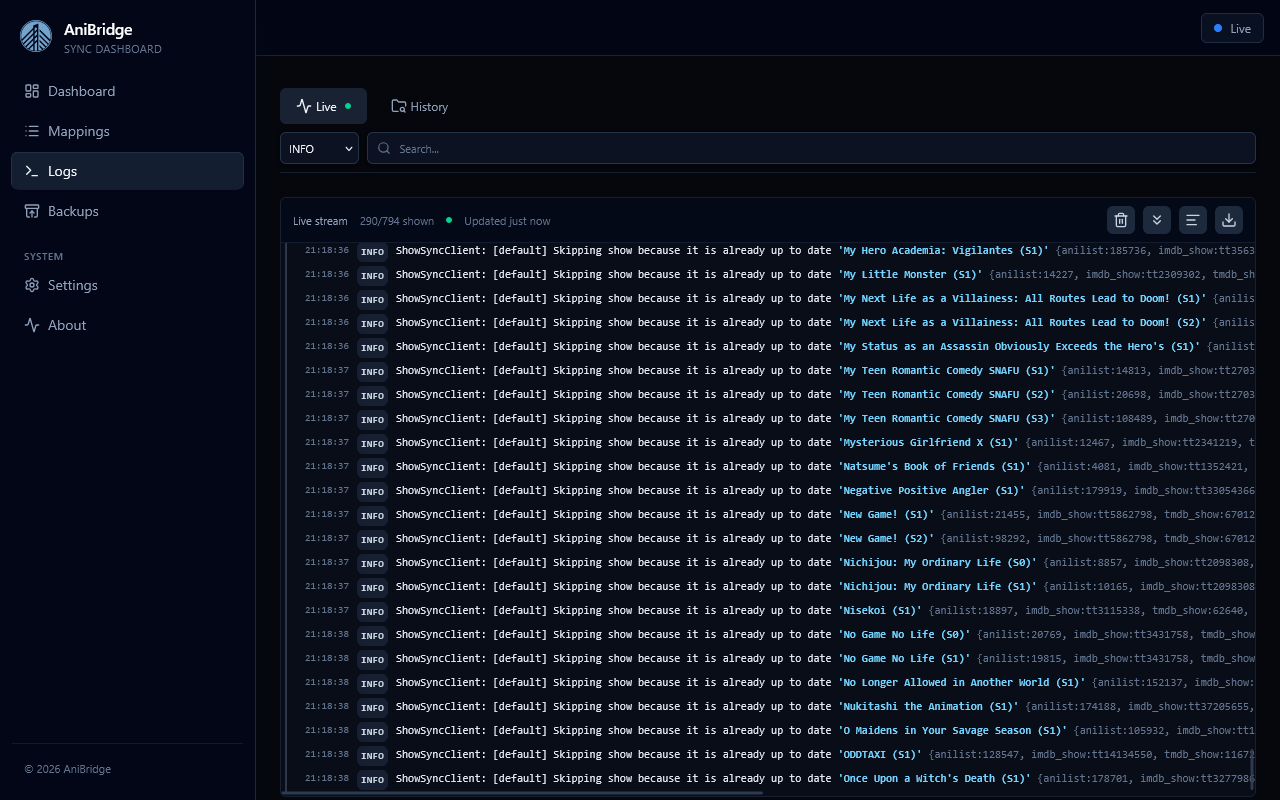
Task: Export logs using the download icon
Action: pos(1229,220)
